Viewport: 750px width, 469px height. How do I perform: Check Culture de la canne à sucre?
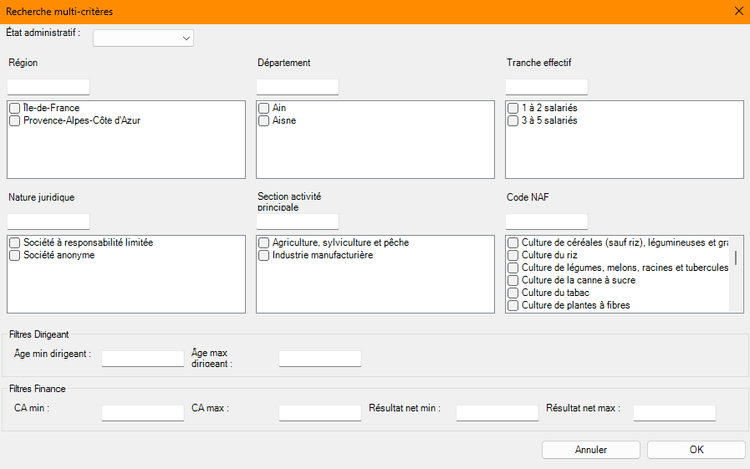pyautogui.click(x=513, y=281)
